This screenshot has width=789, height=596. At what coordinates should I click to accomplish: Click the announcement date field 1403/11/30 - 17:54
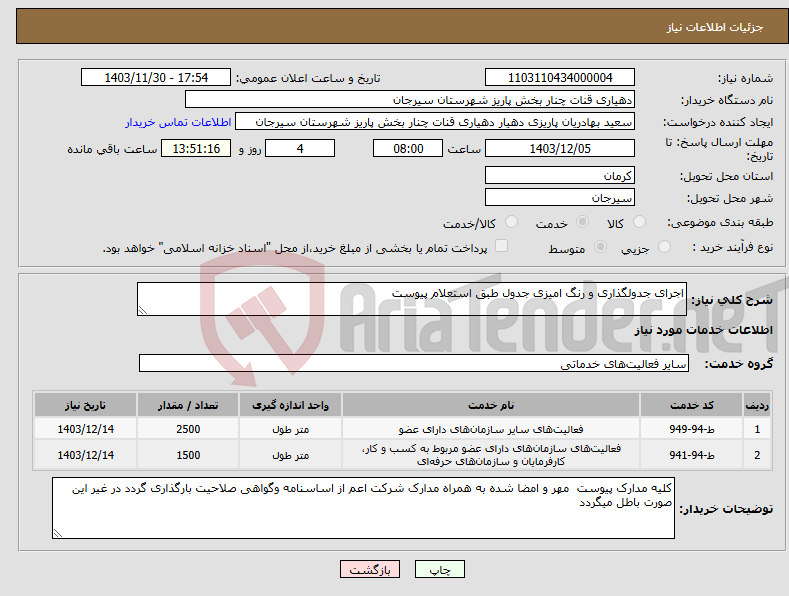(x=156, y=78)
